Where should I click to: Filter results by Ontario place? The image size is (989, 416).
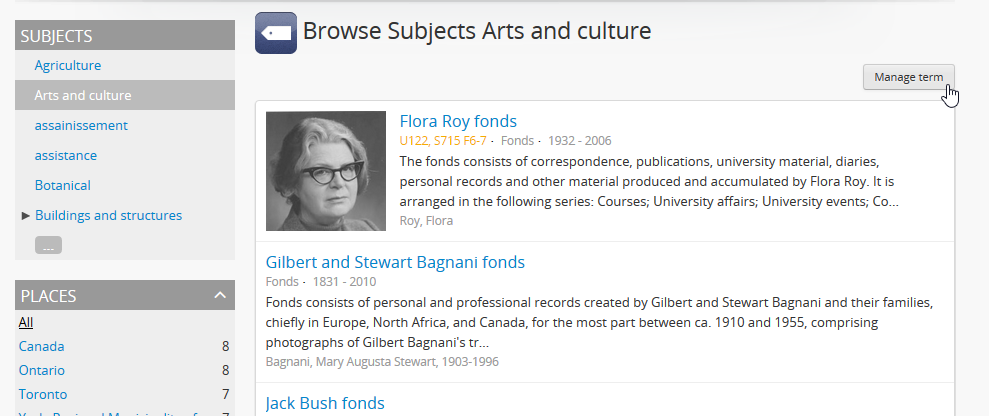point(43,370)
